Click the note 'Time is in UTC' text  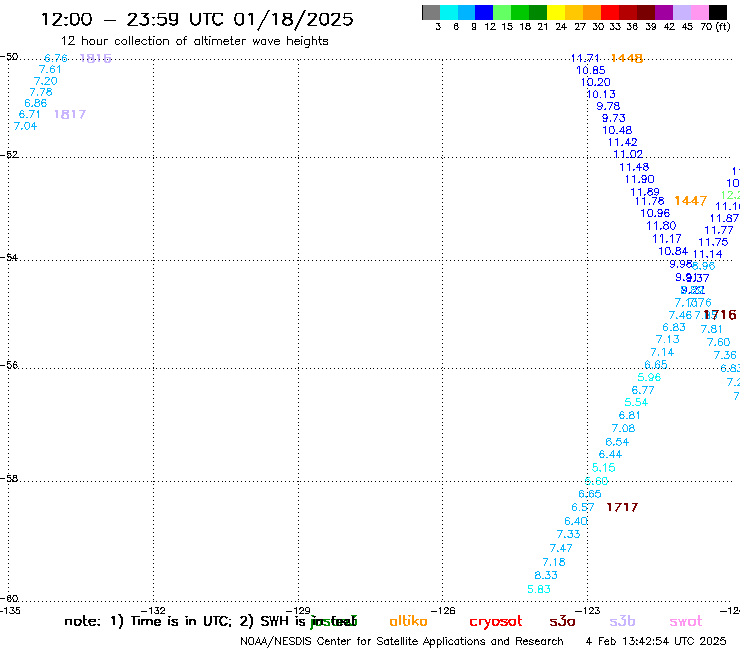coord(181,621)
